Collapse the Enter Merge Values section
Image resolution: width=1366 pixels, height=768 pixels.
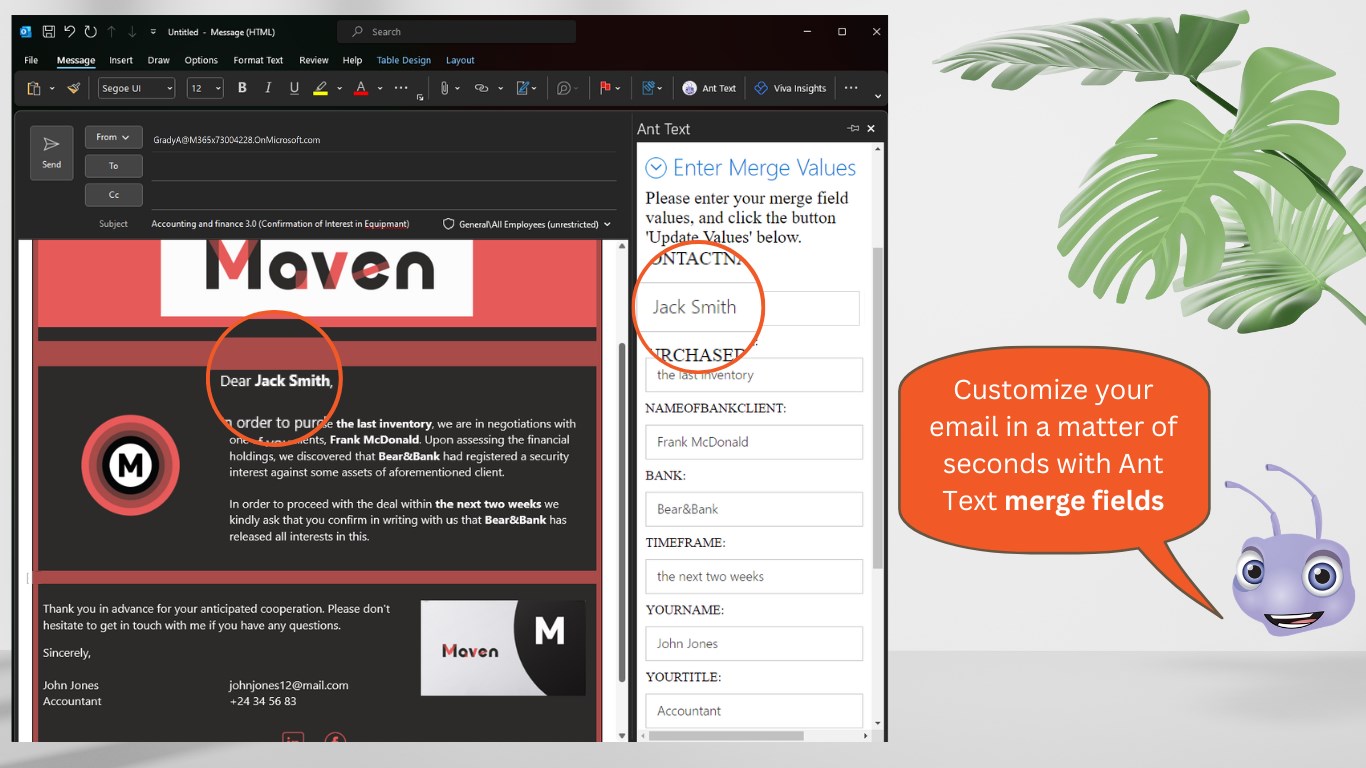[656, 168]
